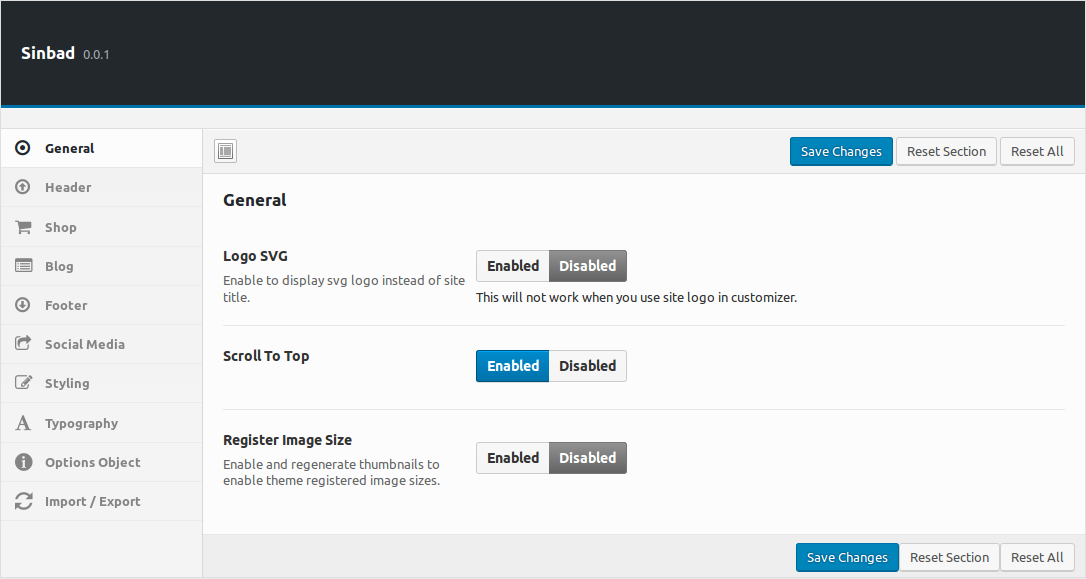Click the Import / Export refresh icon
The image size is (1086, 579).
click(24, 501)
